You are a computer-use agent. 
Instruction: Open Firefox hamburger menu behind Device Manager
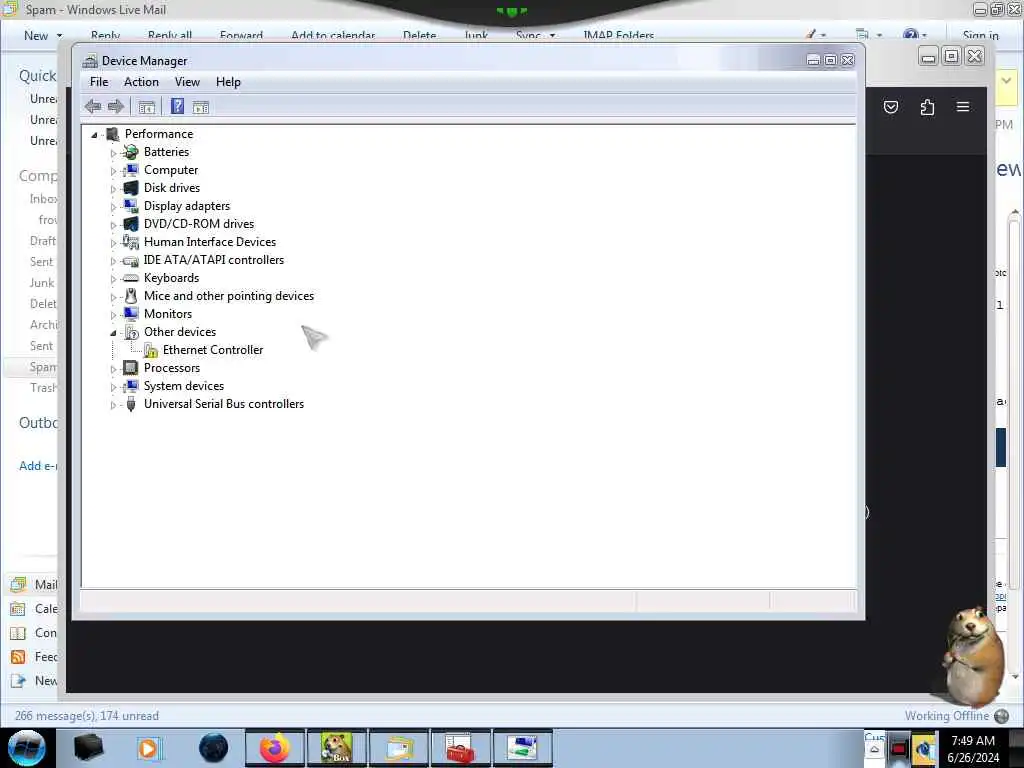pos(963,106)
